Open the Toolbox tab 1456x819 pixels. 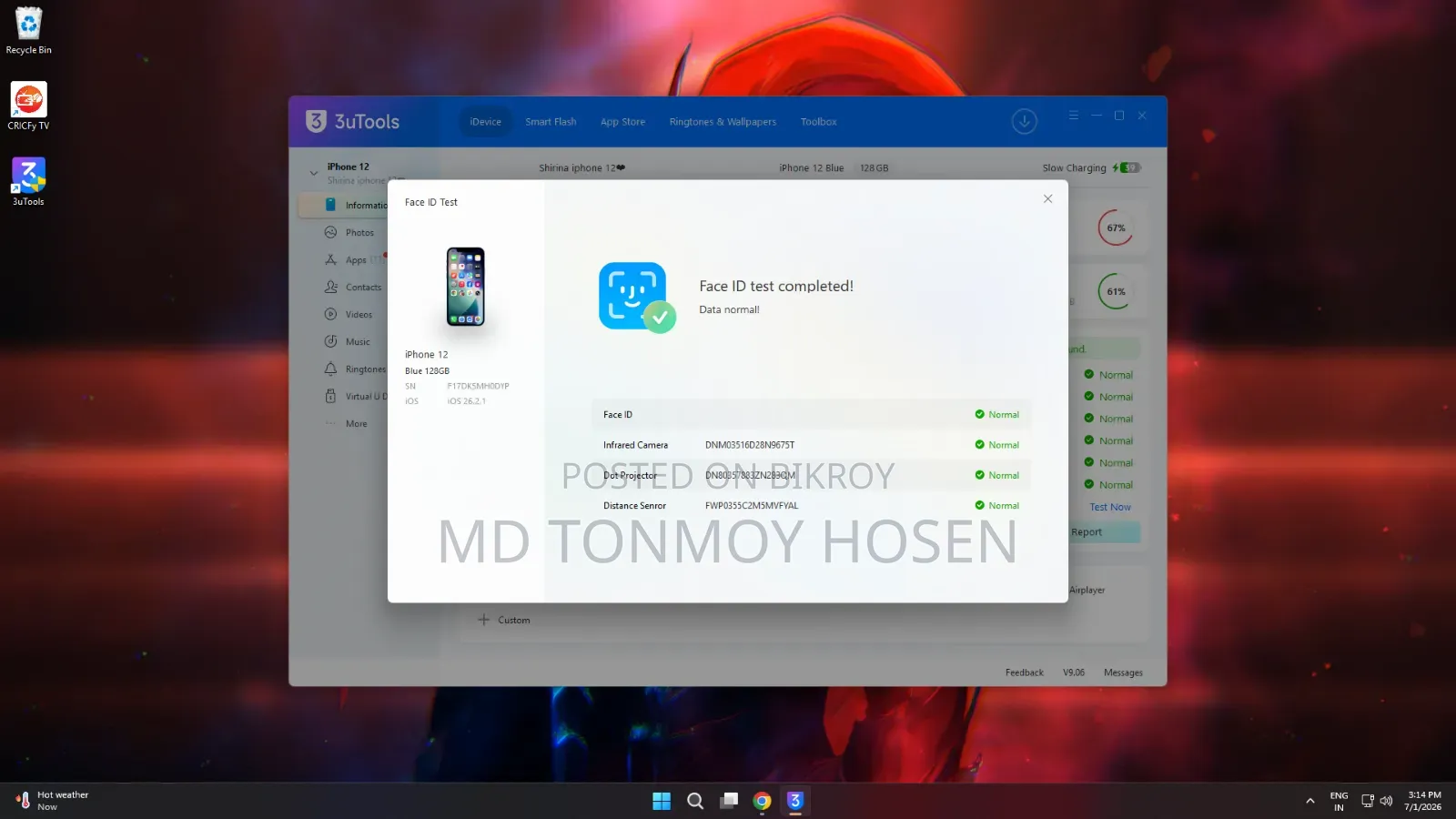[x=818, y=122]
